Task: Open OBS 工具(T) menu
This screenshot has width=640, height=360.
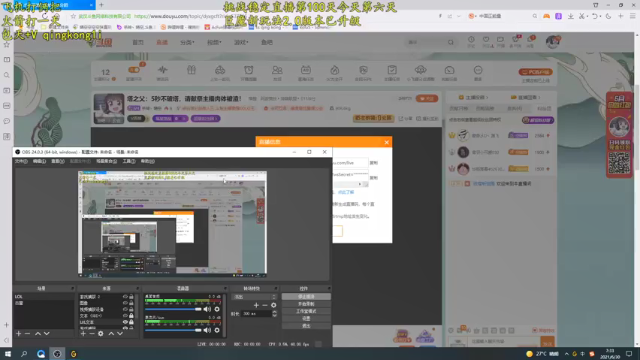Action: pyautogui.click(x=129, y=161)
